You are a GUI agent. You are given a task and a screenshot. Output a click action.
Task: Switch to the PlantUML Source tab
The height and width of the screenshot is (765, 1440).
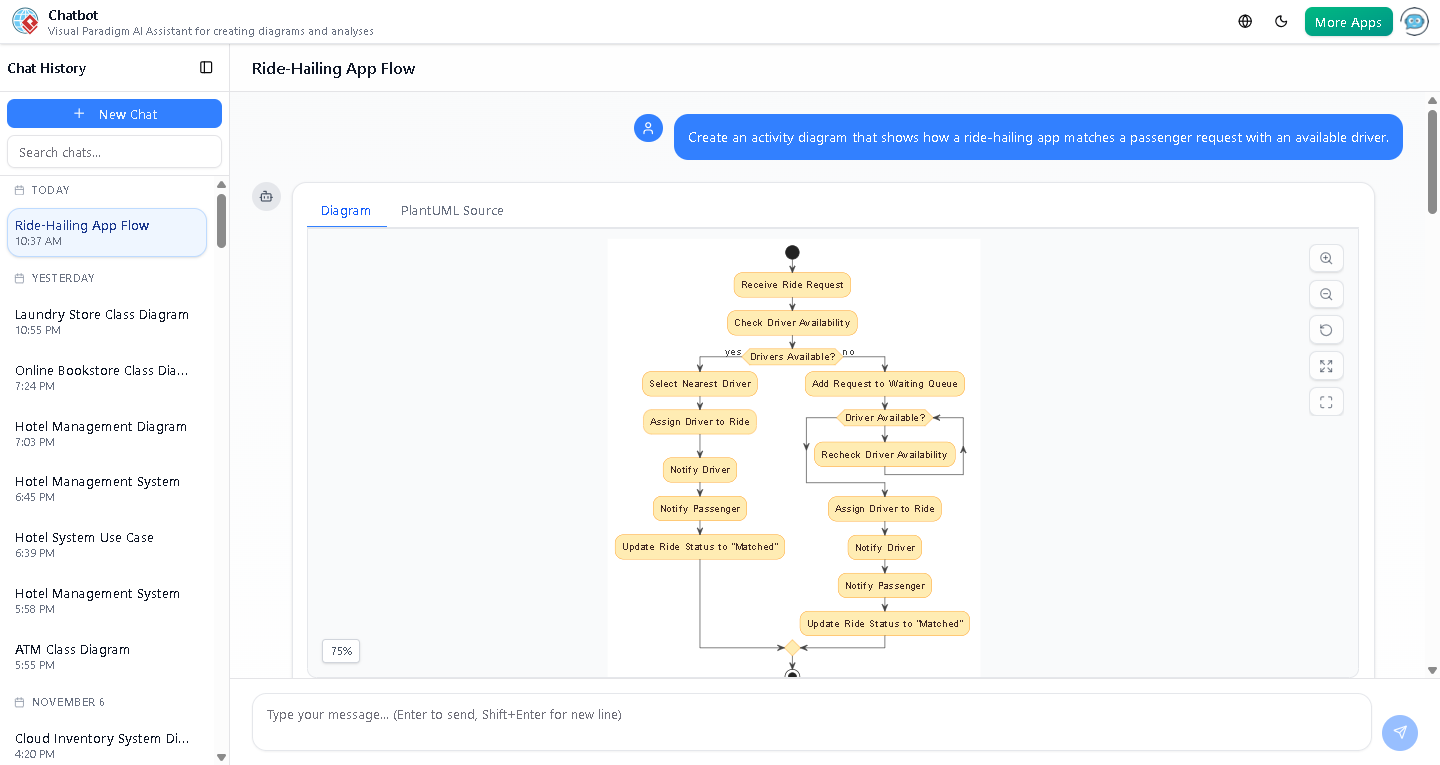click(452, 210)
